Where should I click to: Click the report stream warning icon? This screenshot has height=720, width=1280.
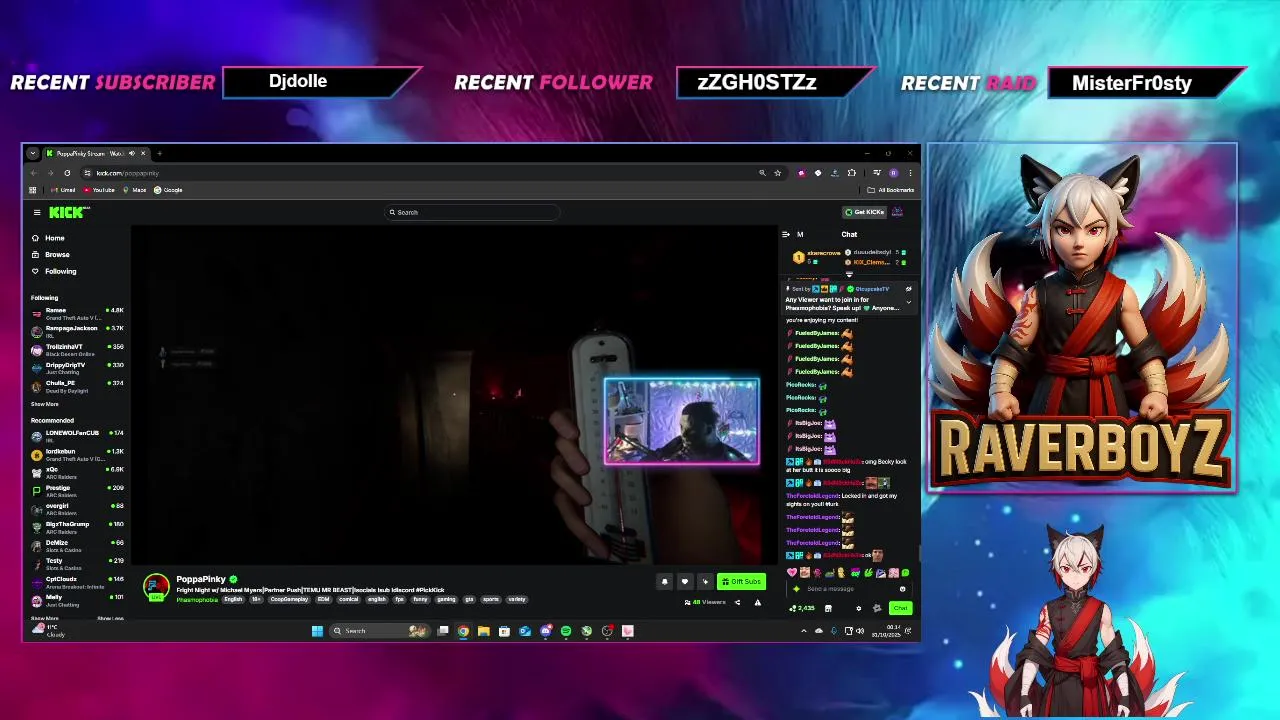[757, 602]
